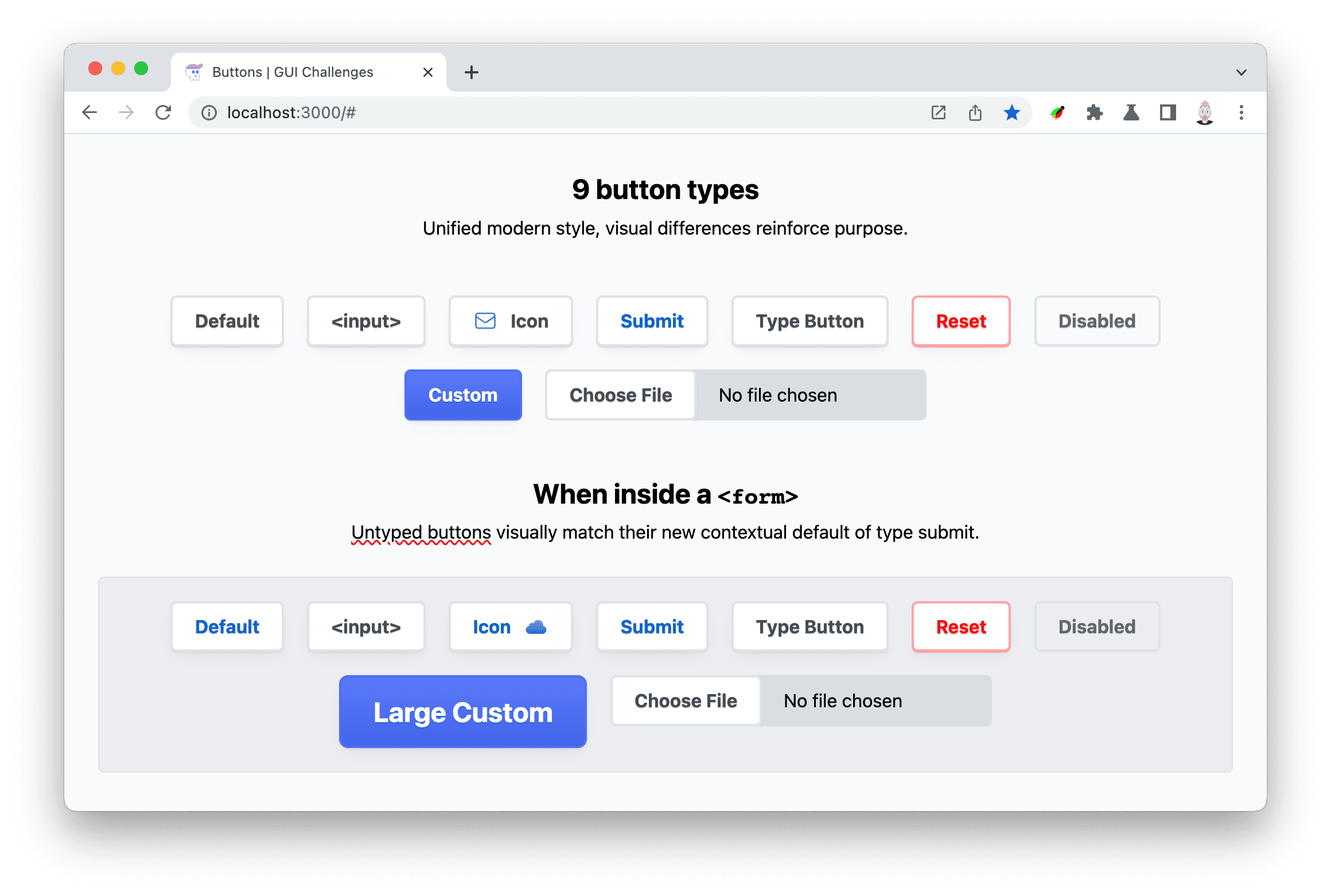Click the Reset button outside form
The width and height of the screenshot is (1331, 896).
point(959,321)
